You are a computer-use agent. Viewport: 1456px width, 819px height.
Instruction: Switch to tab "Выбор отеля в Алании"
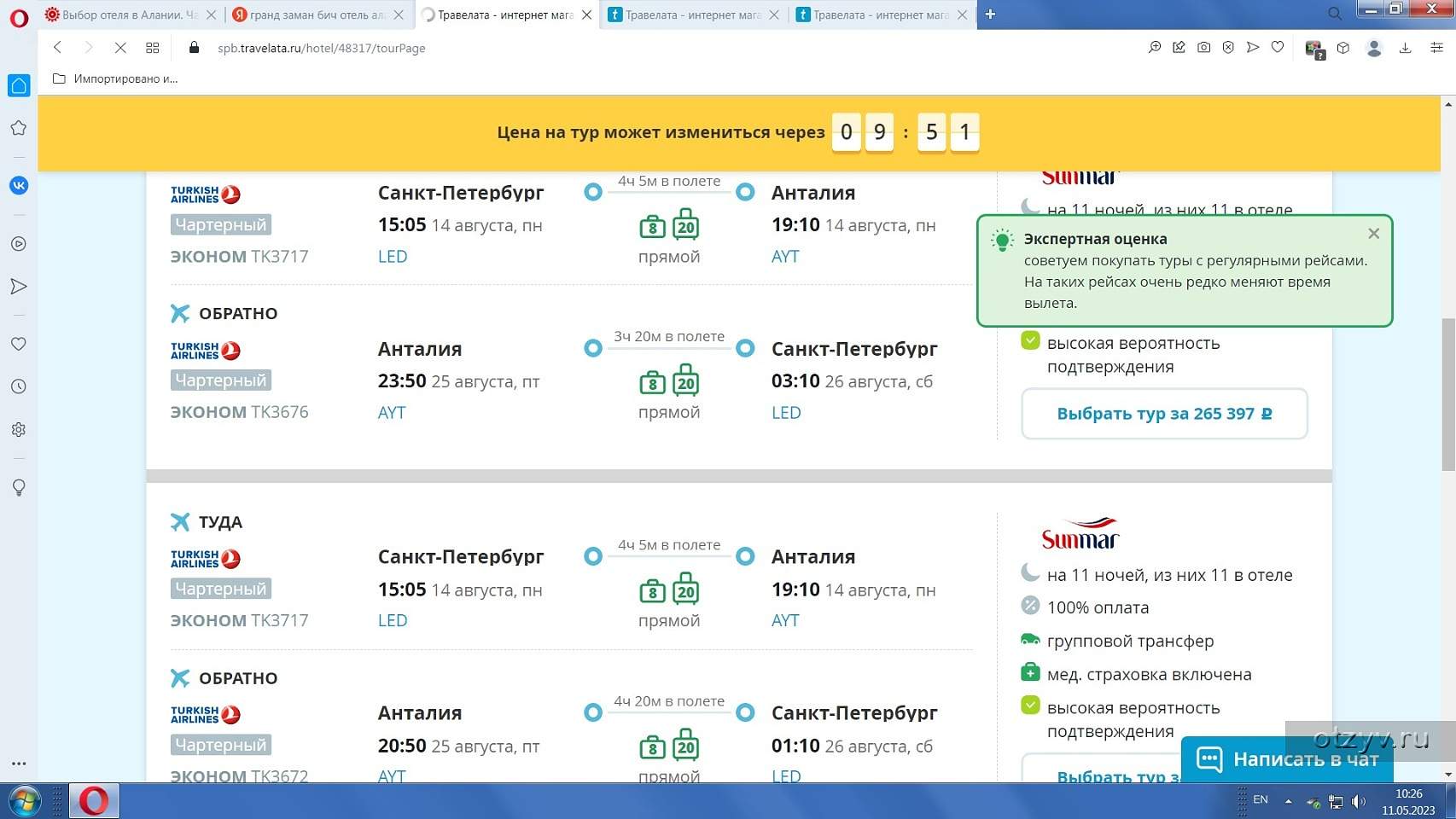(x=130, y=15)
